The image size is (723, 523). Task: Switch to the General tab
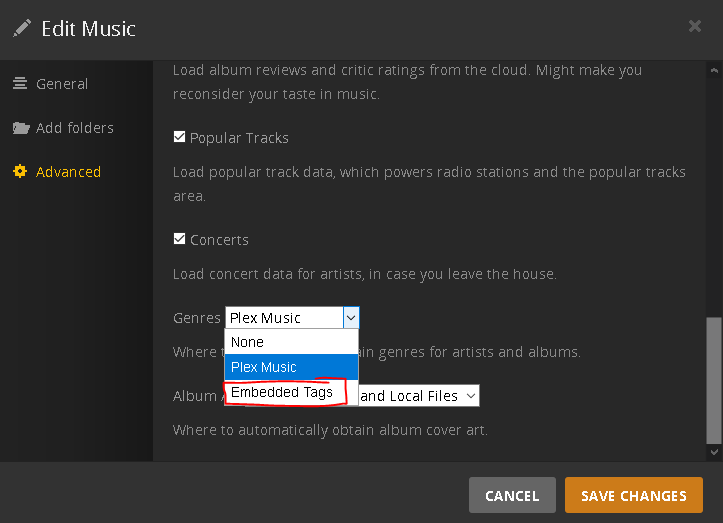pos(62,84)
